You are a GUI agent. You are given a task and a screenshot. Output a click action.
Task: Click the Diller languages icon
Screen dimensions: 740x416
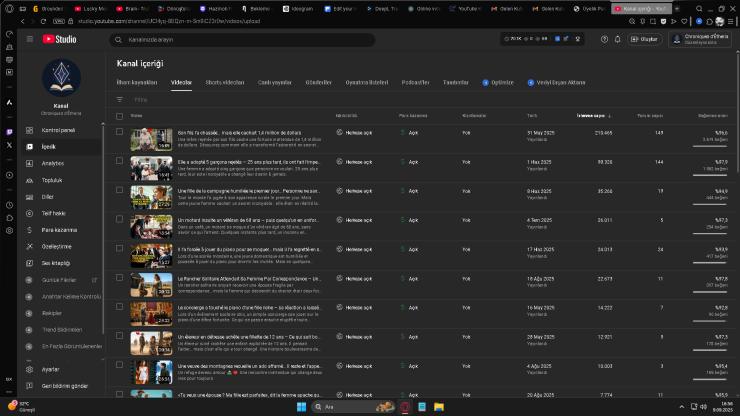point(29,197)
